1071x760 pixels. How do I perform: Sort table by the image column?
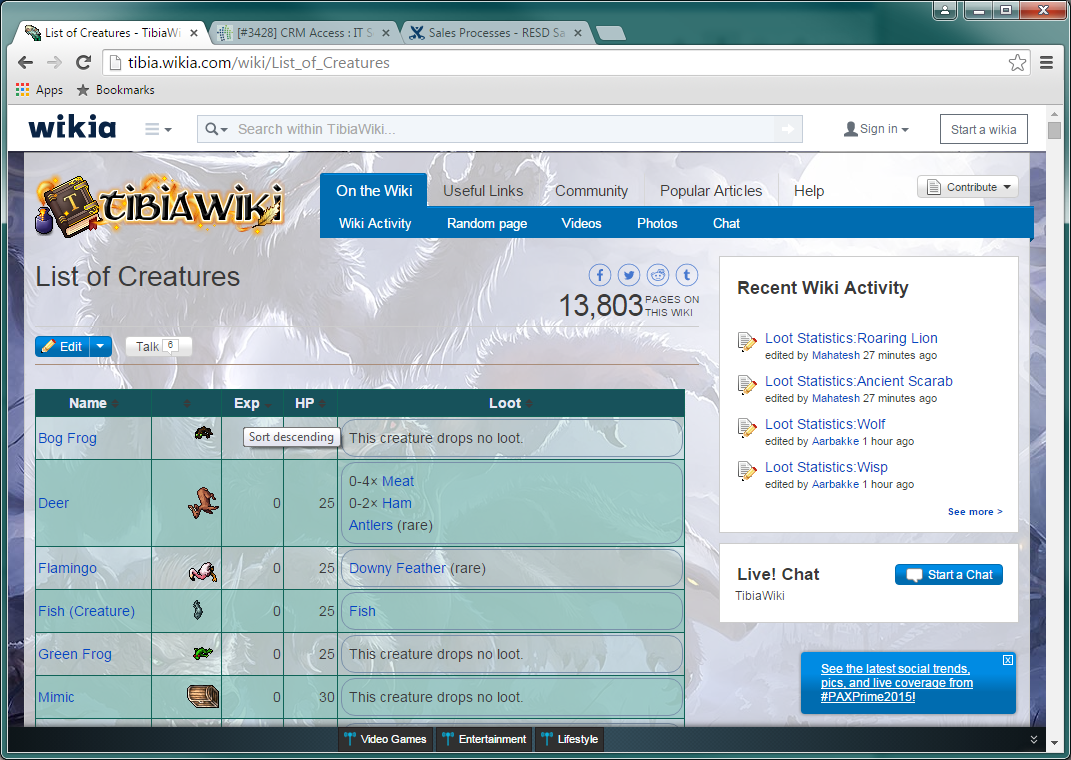tap(186, 403)
